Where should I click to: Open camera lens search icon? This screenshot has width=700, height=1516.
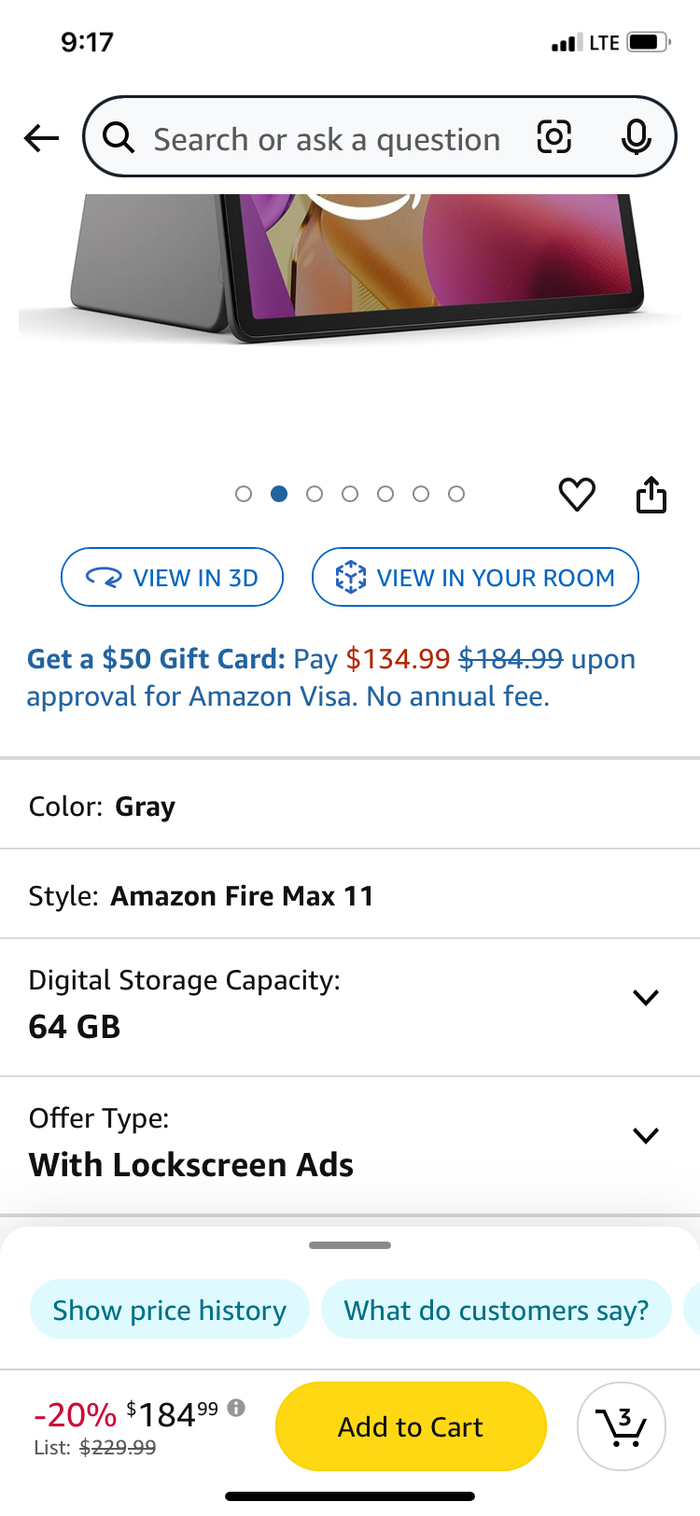click(x=554, y=137)
